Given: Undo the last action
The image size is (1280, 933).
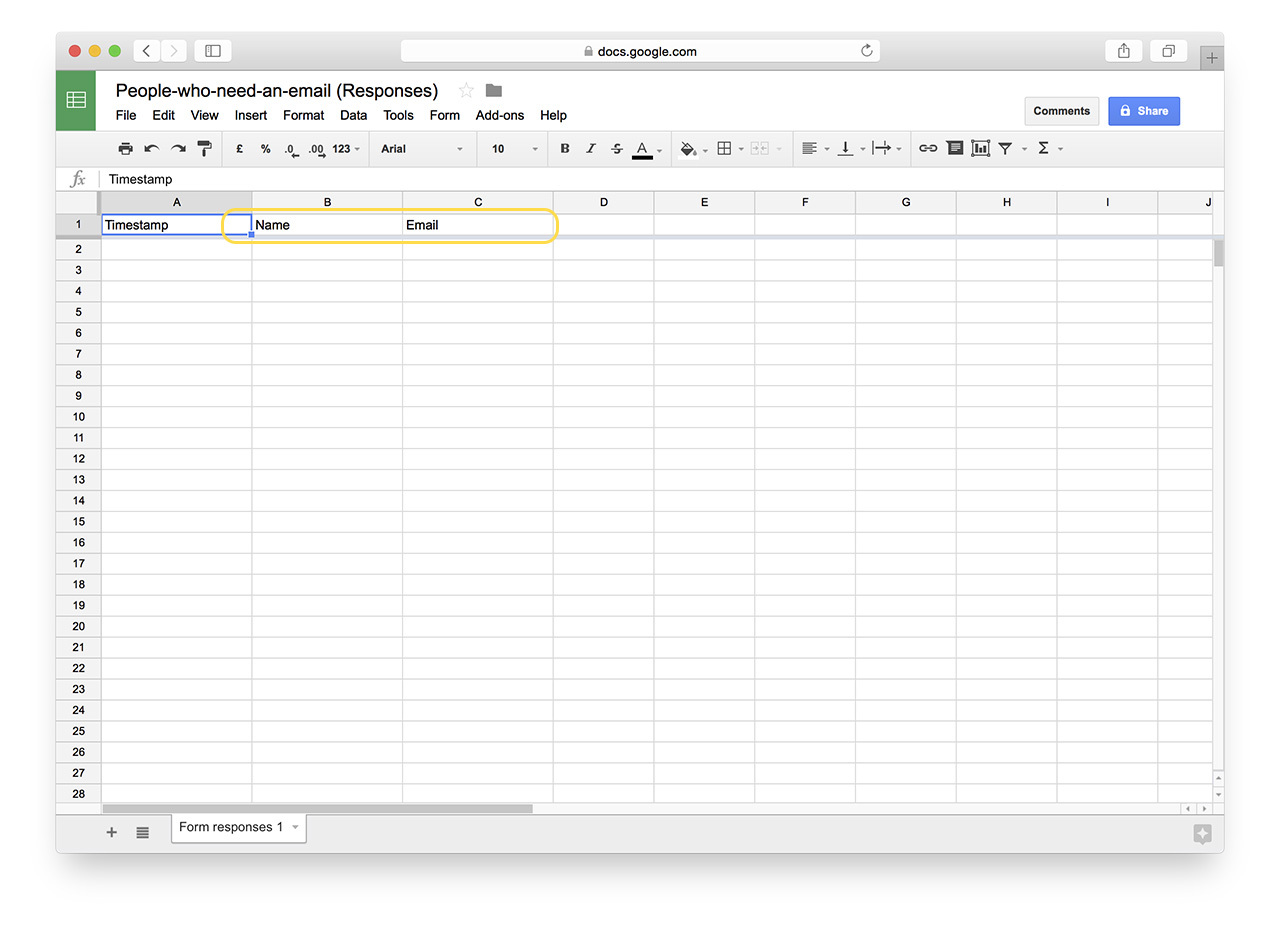Looking at the screenshot, I should tap(151, 149).
